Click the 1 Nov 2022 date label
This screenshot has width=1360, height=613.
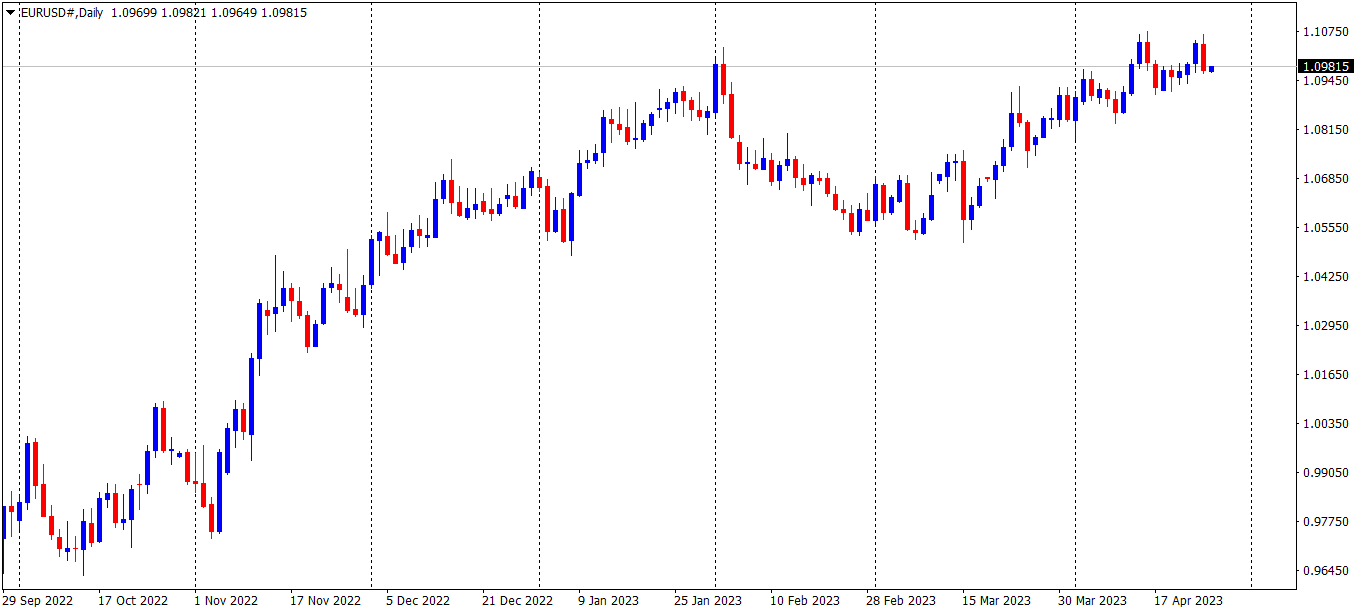pyautogui.click(x=226, y=601)
